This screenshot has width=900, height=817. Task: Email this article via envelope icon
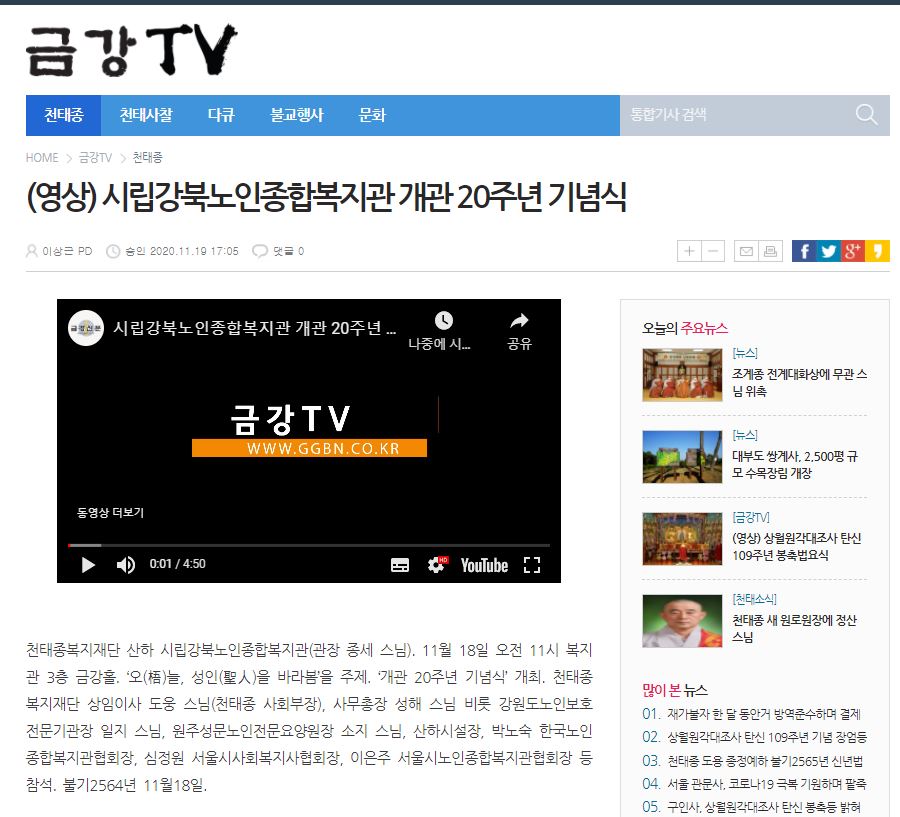[745, 251]
